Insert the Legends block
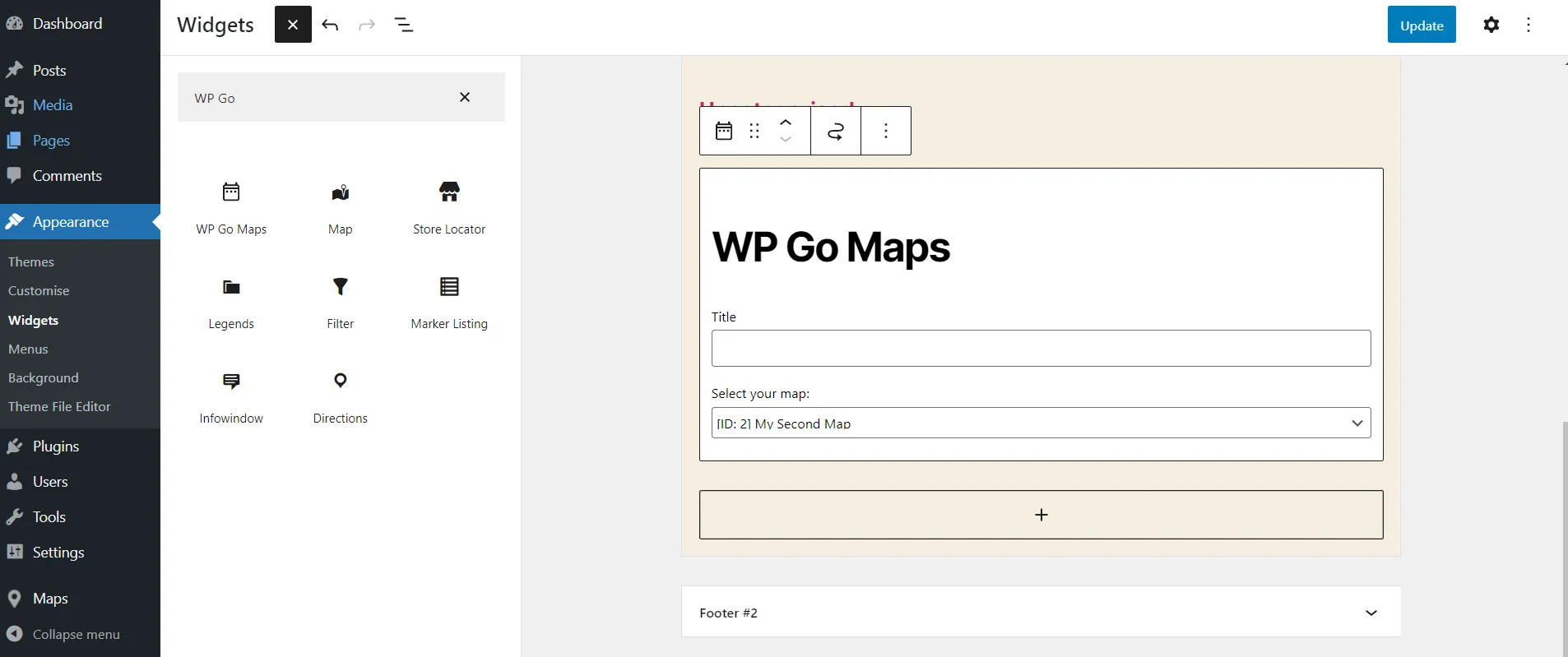The image size is (1568, 657). pyautogui.click(x=231, y=303)
